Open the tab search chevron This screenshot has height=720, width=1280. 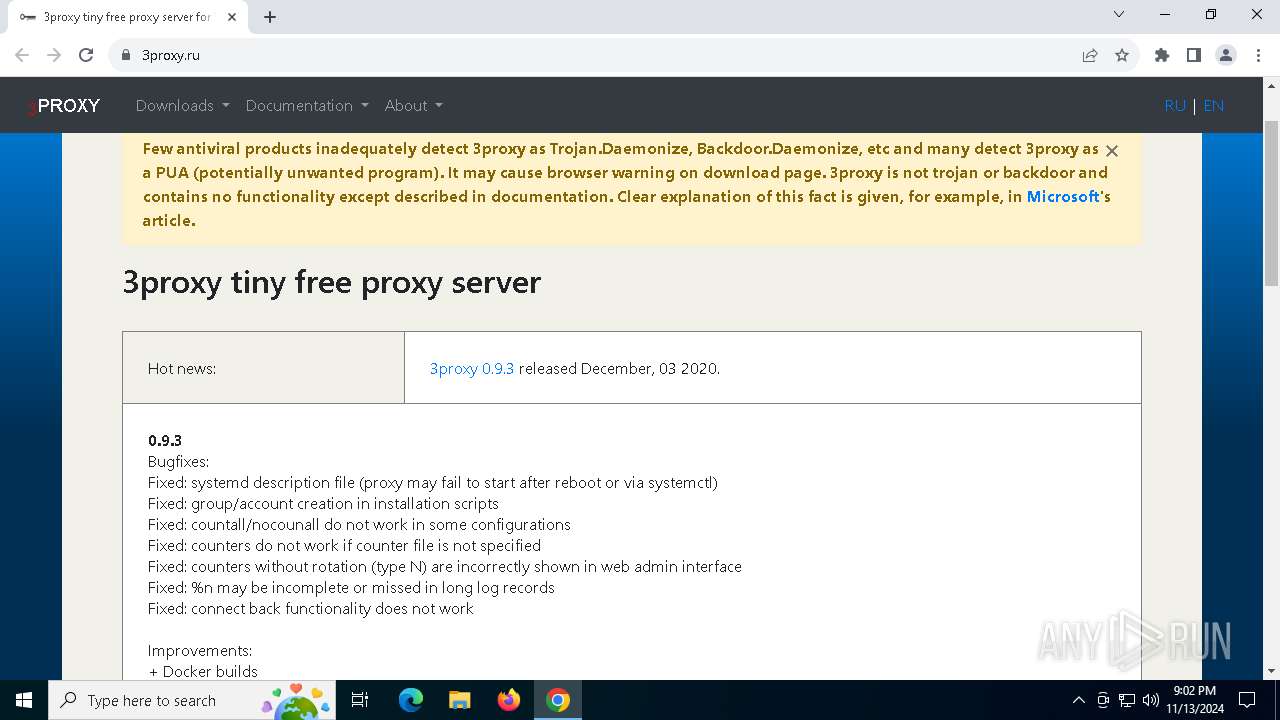click(1119, 14)
